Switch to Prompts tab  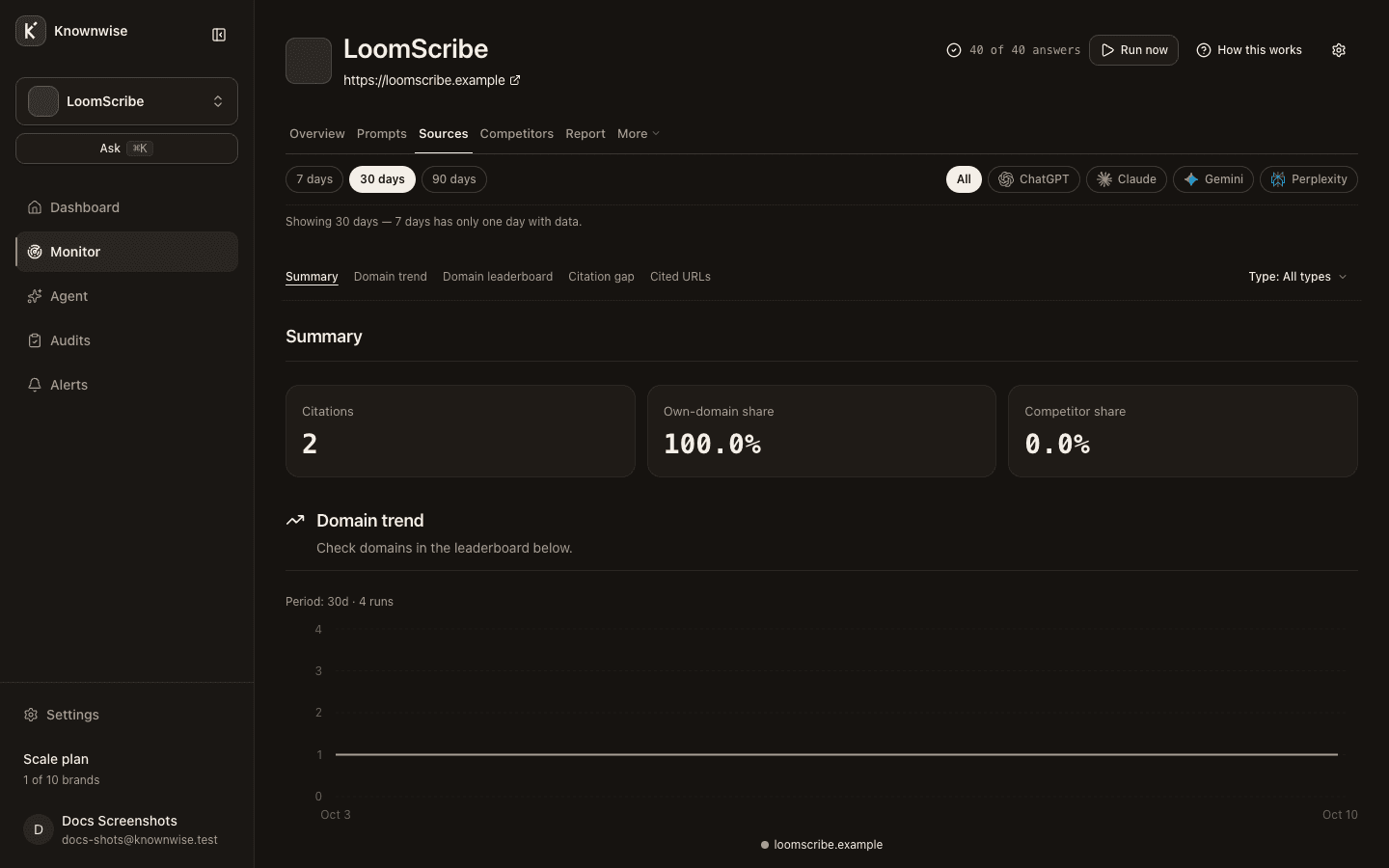tap(382, 134)
